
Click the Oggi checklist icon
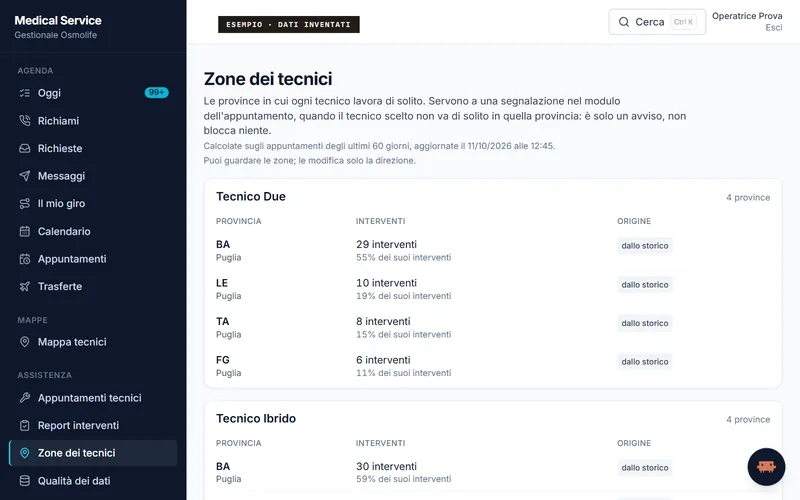(24, 93)
